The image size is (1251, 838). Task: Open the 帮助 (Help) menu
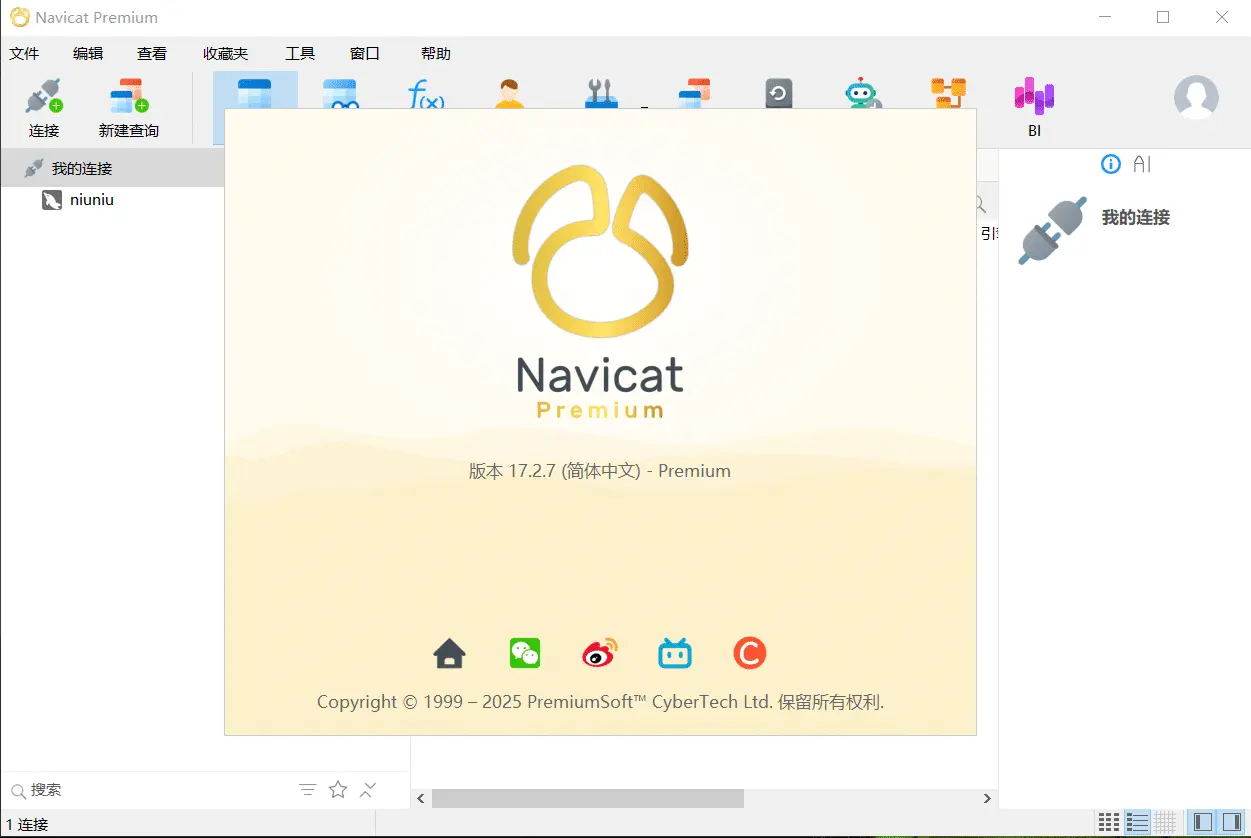tap(436, 54)
